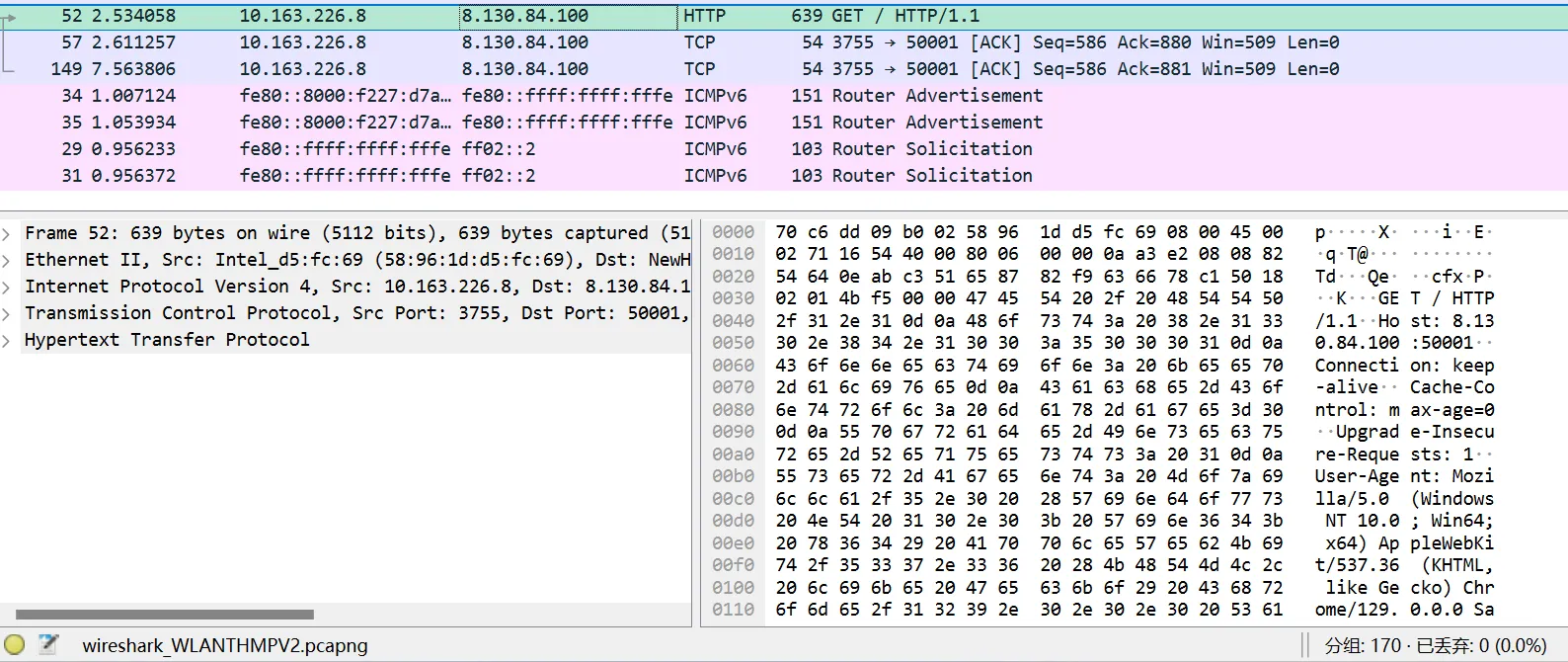Click the file name wireshark_WLANTHMPV2.pcapng in status bar
The width and height of the screenshot is (1568, 662).
225,646
